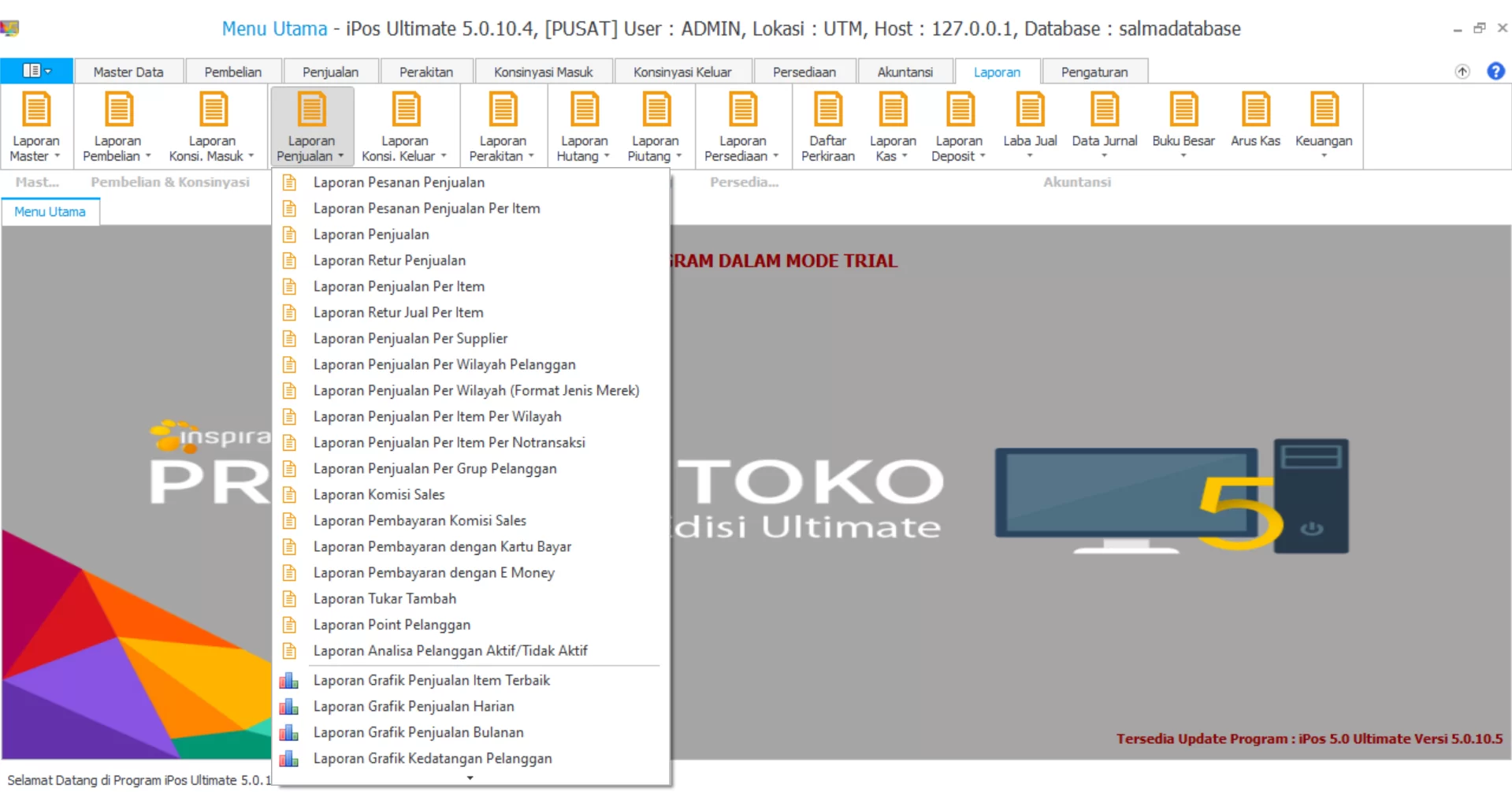Expand the Laporan Piutang dropdown arrow
Image resolution: width=1512 pixels, height=792 pixels.
pos(679,156)
